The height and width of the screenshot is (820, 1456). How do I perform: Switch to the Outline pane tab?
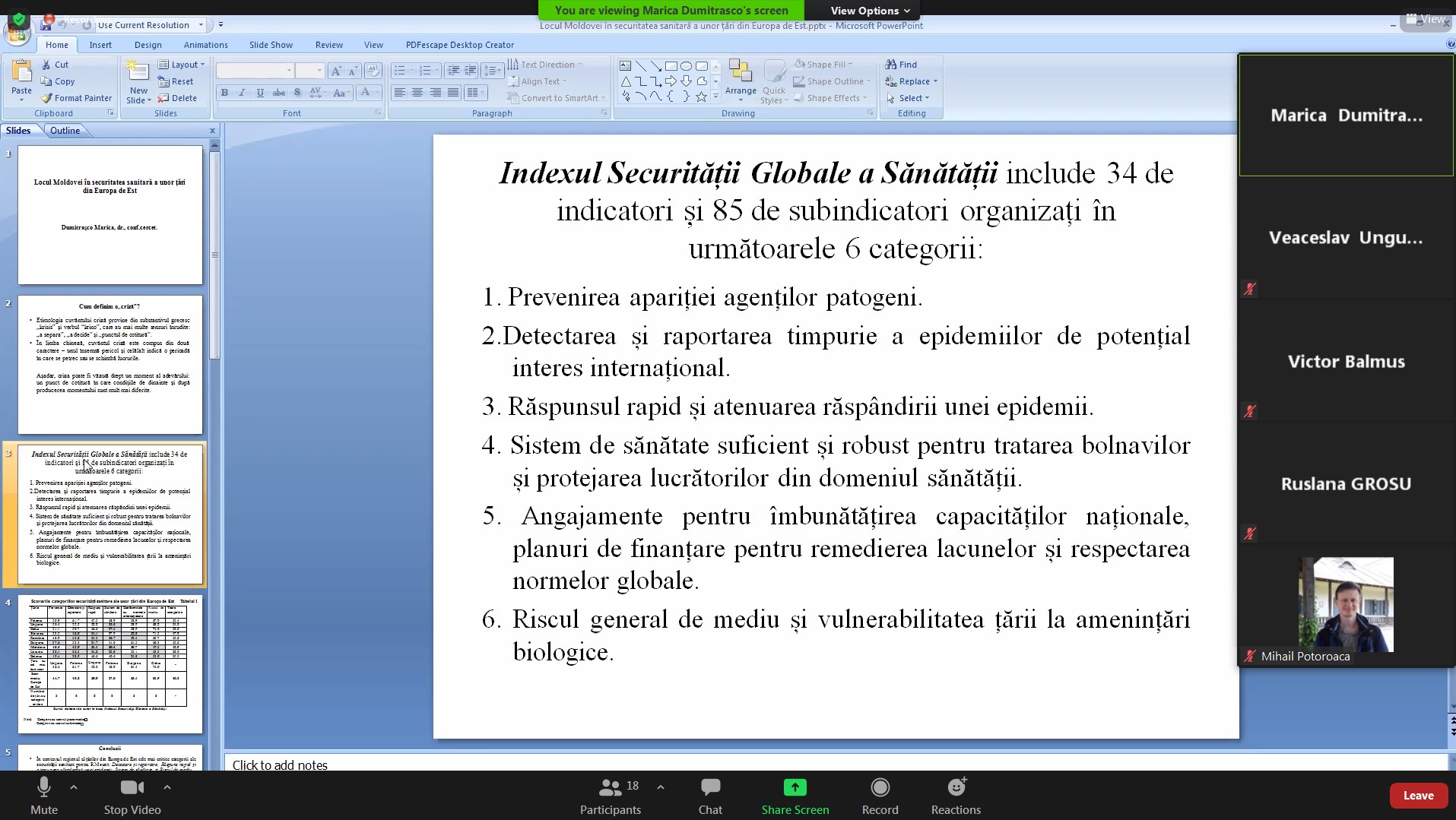(x=65, y=131)
